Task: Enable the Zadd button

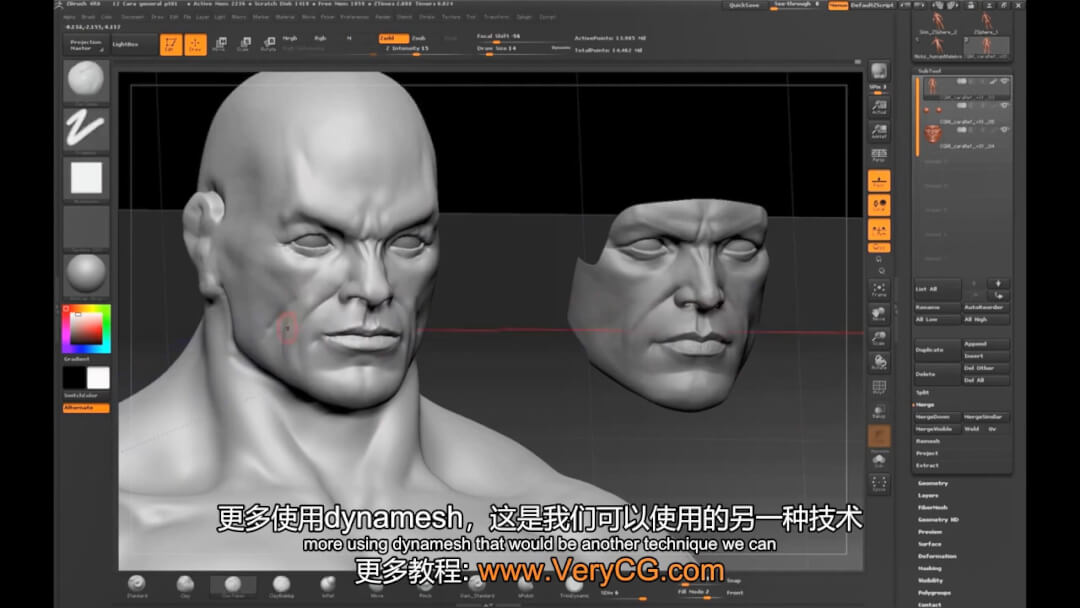Action: 393,39
